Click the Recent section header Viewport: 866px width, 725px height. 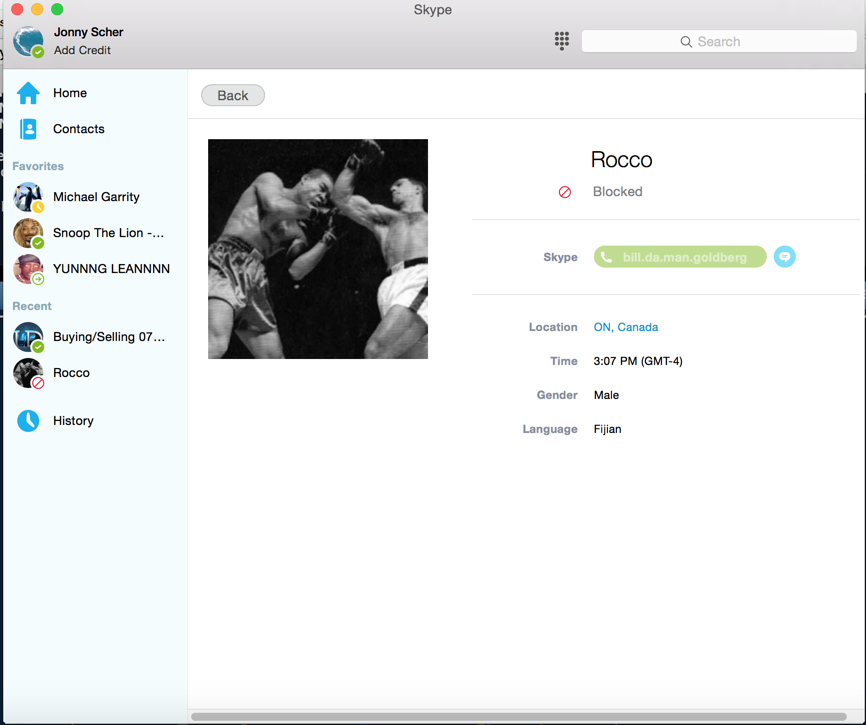pos(32,306)
